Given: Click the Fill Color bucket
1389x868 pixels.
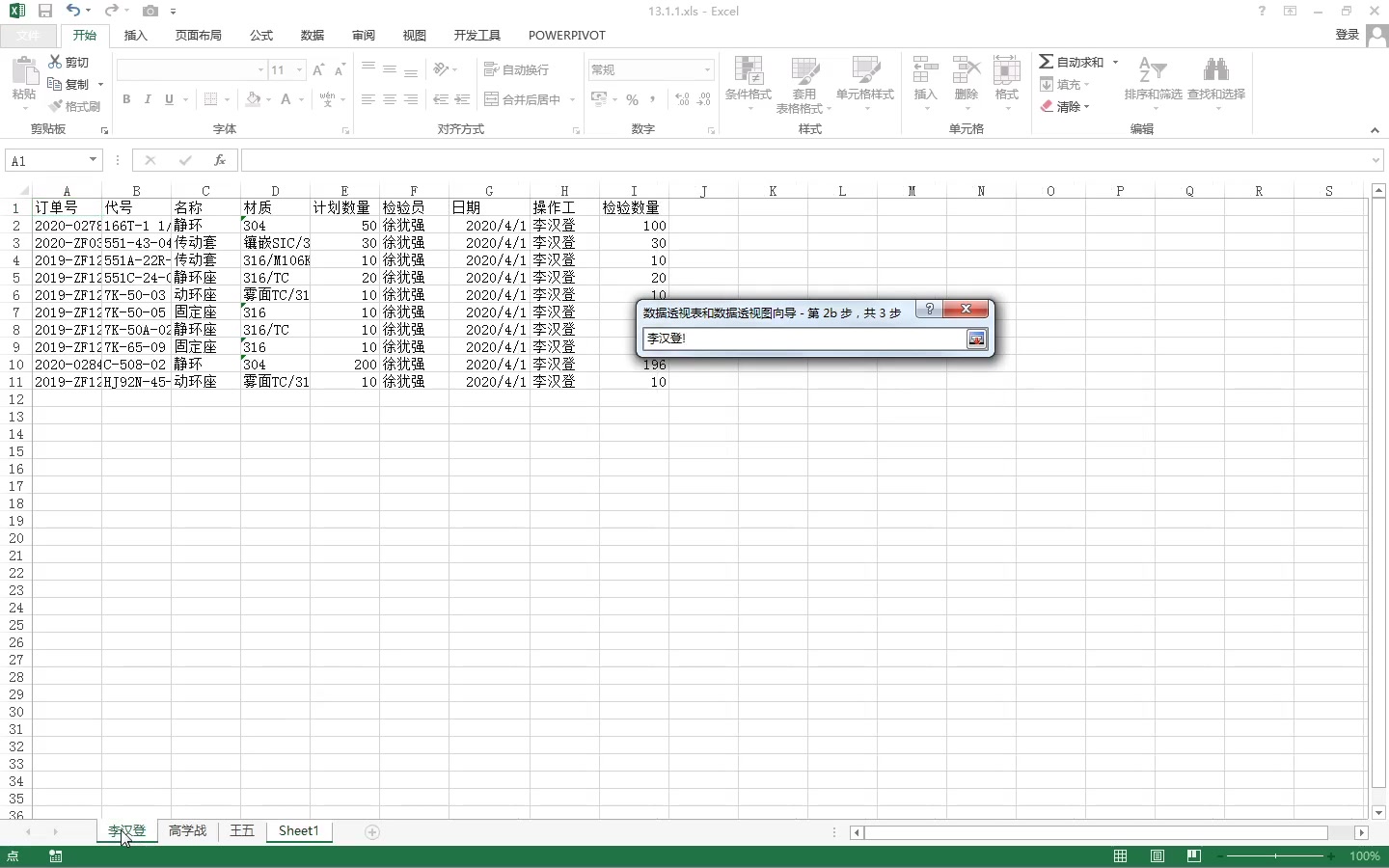Looking at the screenshot, I should click(x=253, y=99).
